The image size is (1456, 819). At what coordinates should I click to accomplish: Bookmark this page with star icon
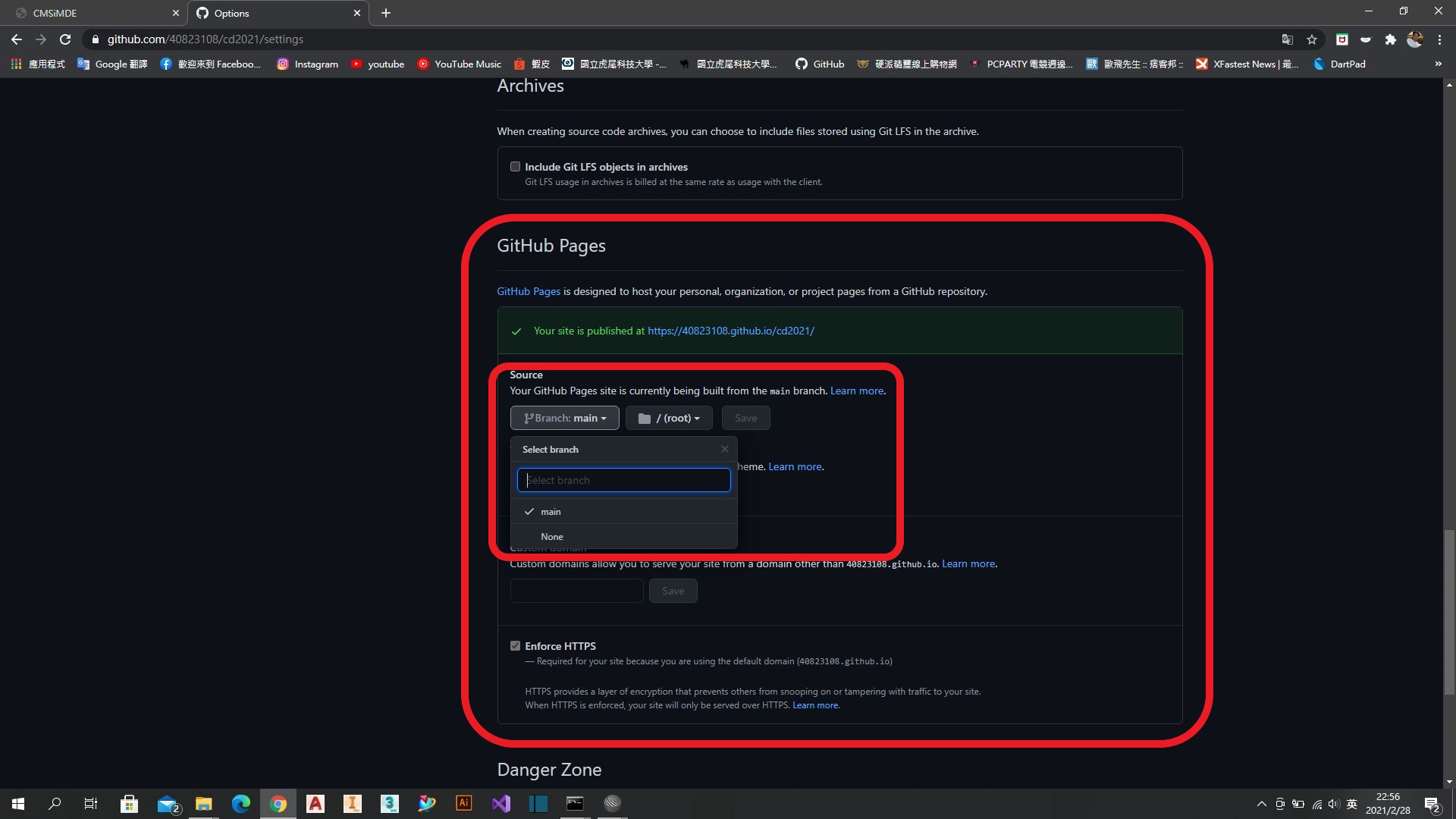pos(1312,39)
